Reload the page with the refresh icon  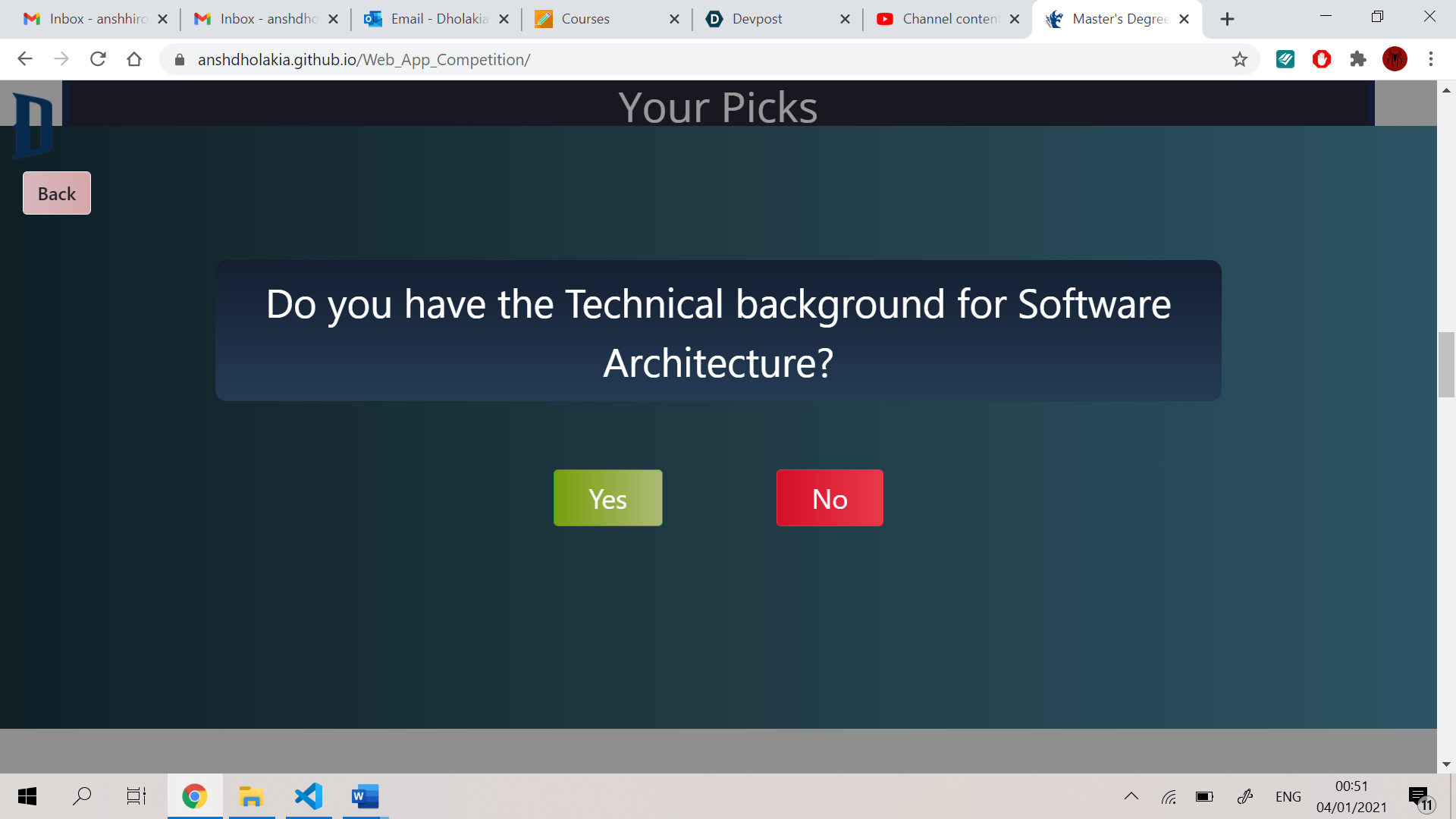click(x=98, y=59)
